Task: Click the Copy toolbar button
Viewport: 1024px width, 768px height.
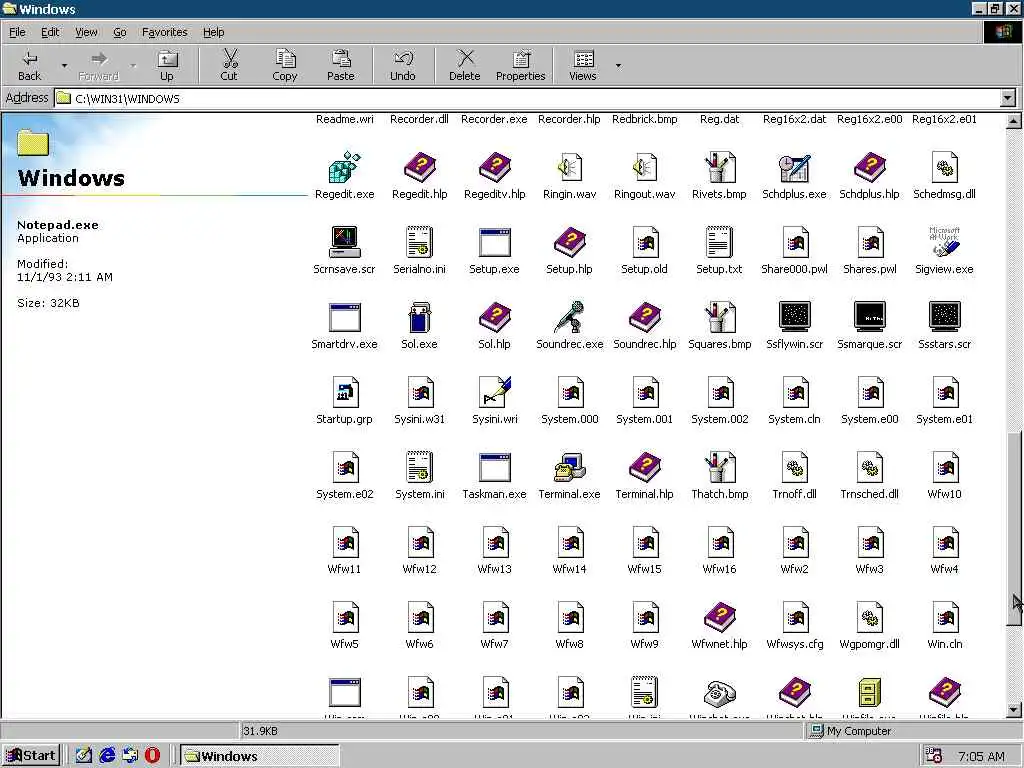Action: 285,65
